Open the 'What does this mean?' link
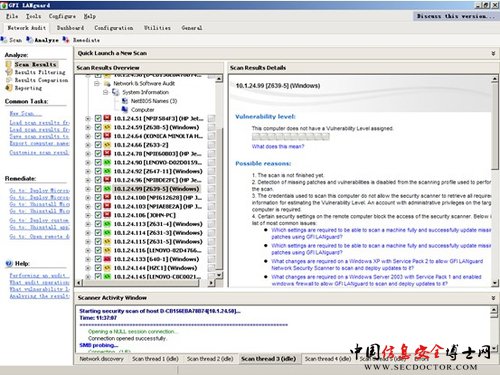500x375 pixels. (278, 146)
